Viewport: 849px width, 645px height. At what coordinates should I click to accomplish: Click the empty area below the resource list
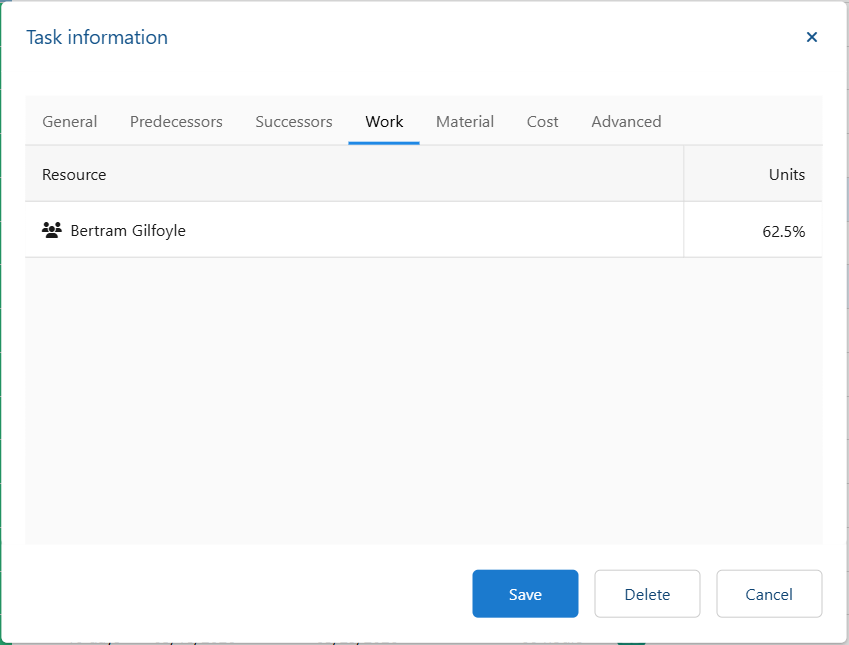[x=423, y=401]
